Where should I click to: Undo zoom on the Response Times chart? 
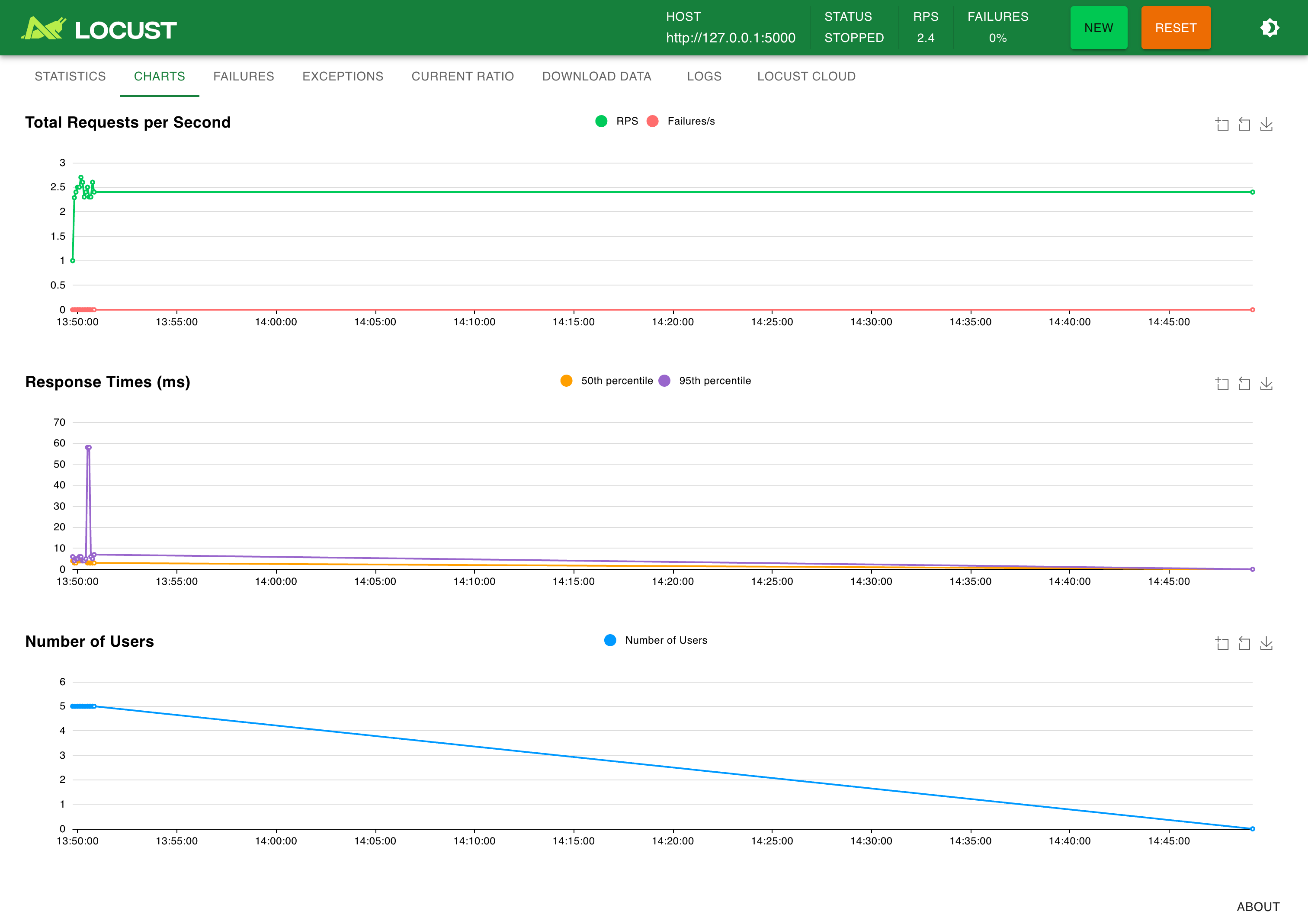point(1245,383)
